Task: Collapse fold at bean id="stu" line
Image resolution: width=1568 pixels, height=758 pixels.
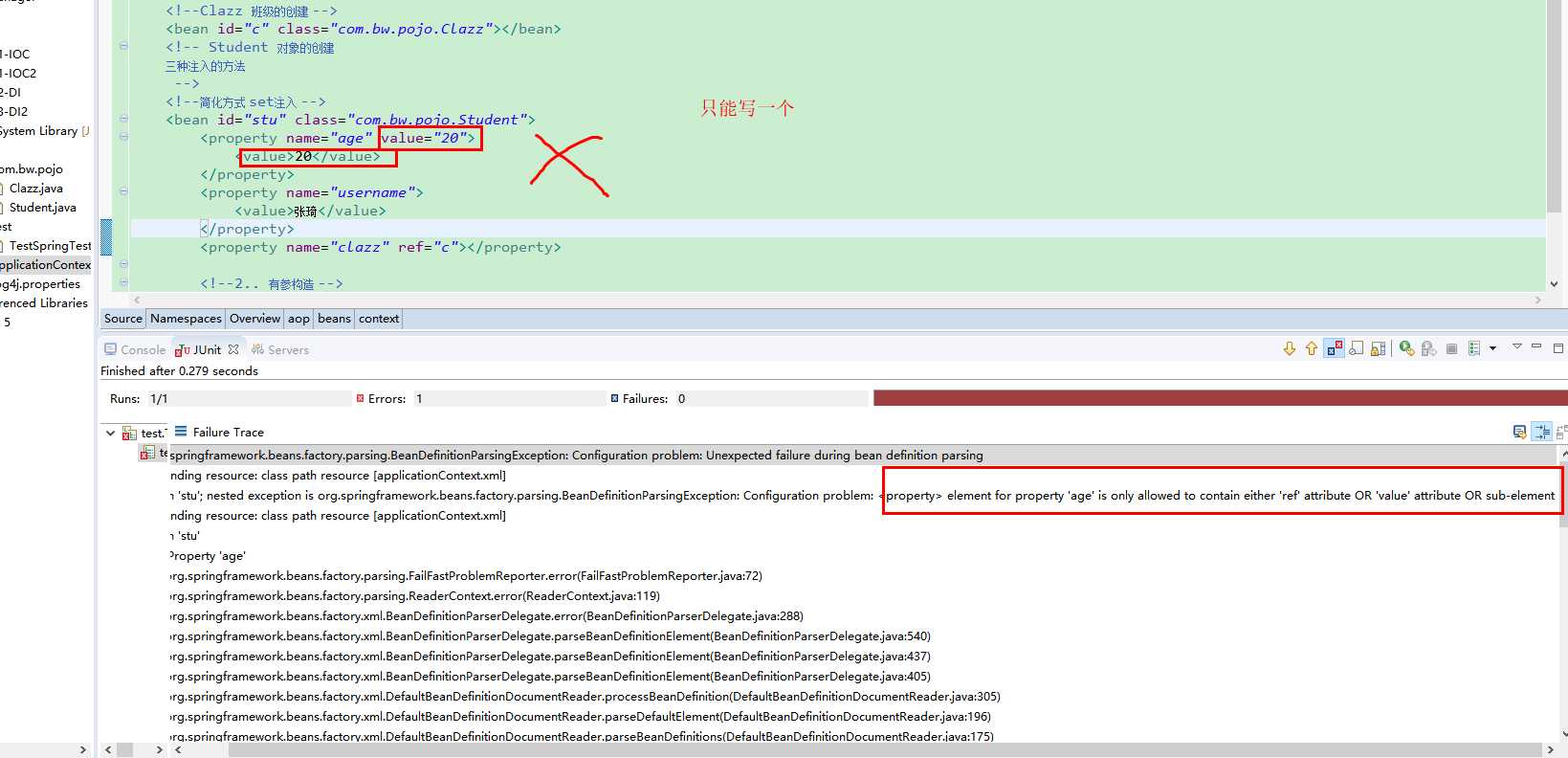Action: pos(123,119)
